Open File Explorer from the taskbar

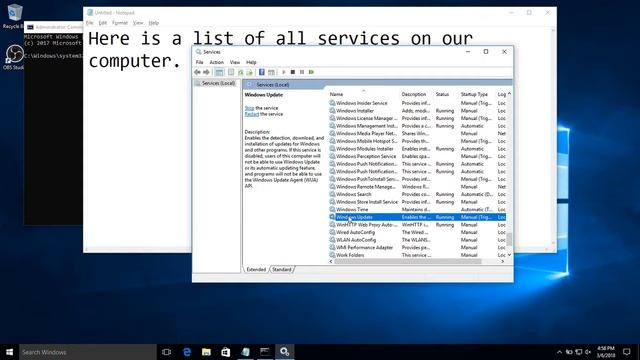click(206, 352)
